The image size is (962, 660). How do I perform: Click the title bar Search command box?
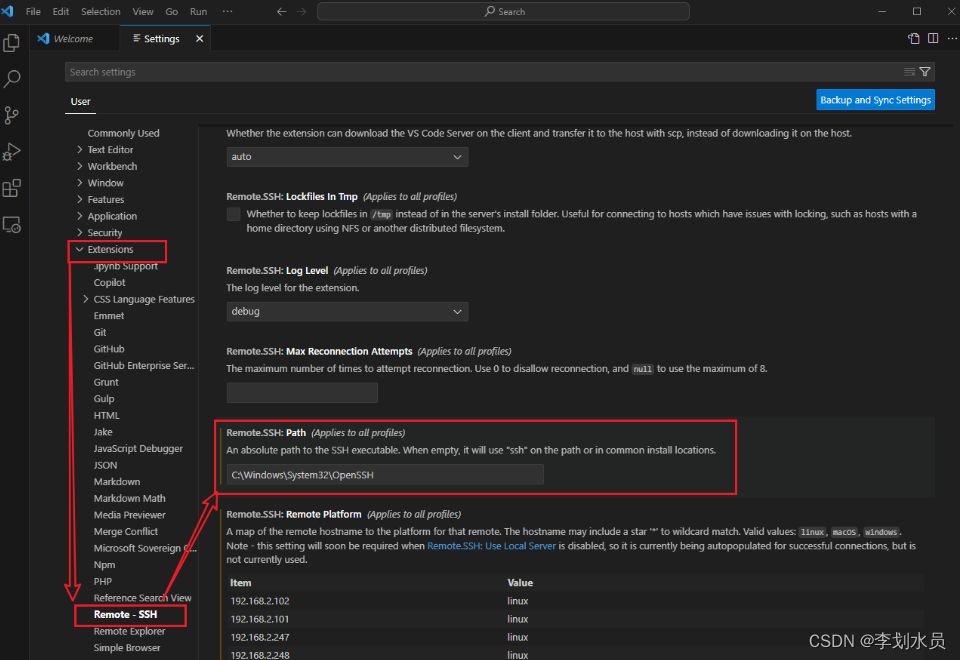point(503,11)
